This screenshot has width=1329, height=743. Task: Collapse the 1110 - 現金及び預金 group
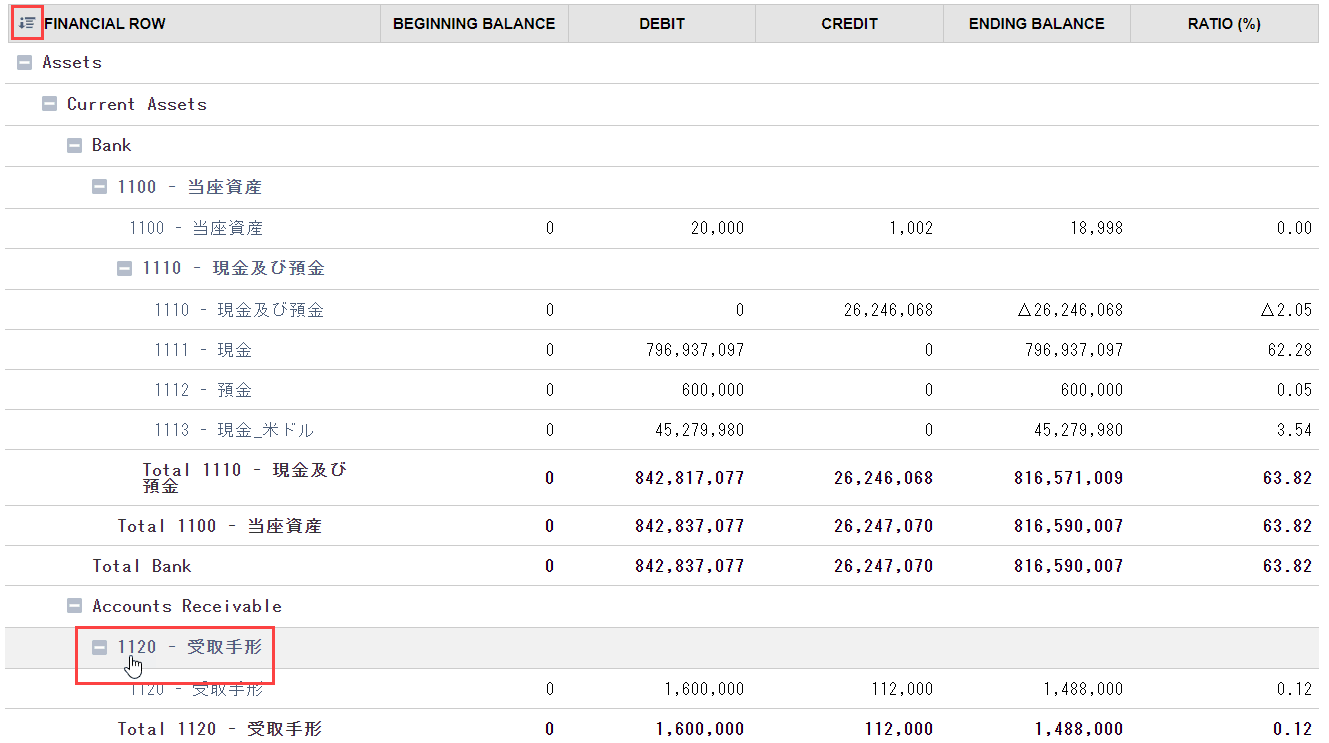[x=124, y=268]
